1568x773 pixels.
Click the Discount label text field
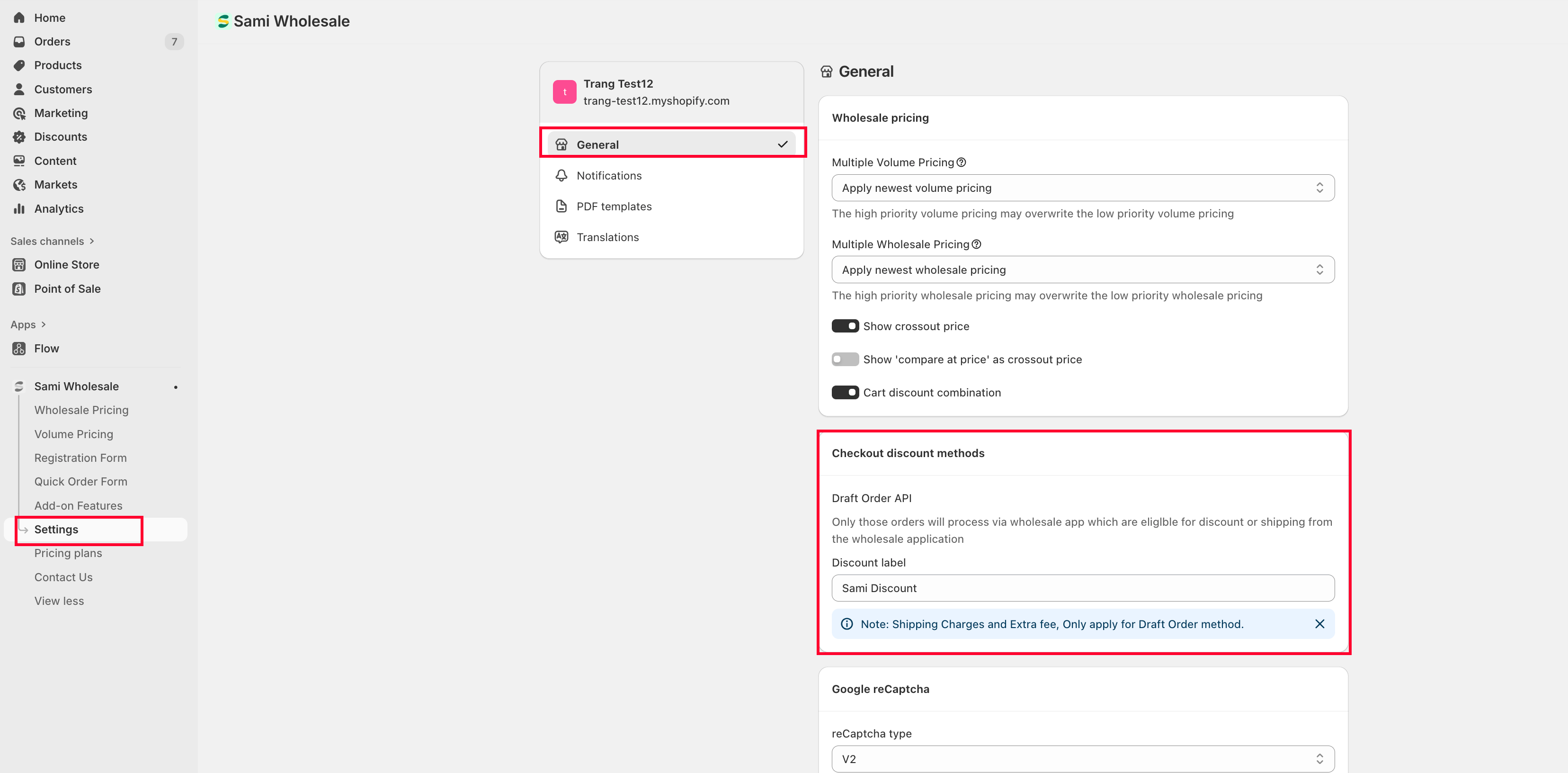pyautogui.click(x=1082, y=588)
